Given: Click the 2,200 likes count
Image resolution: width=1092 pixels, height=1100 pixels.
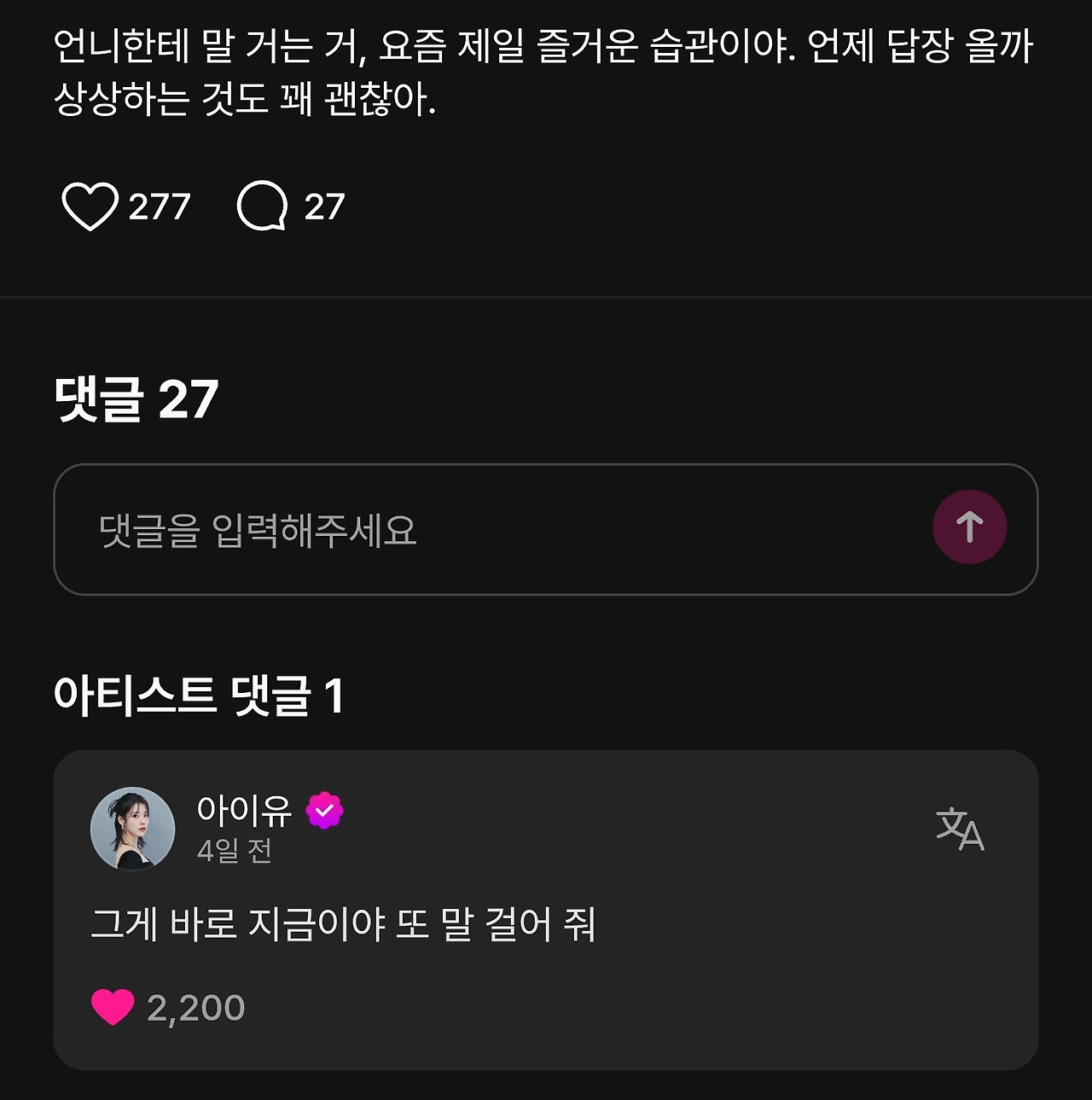Looking at the screenshot, I should 196,1008.
